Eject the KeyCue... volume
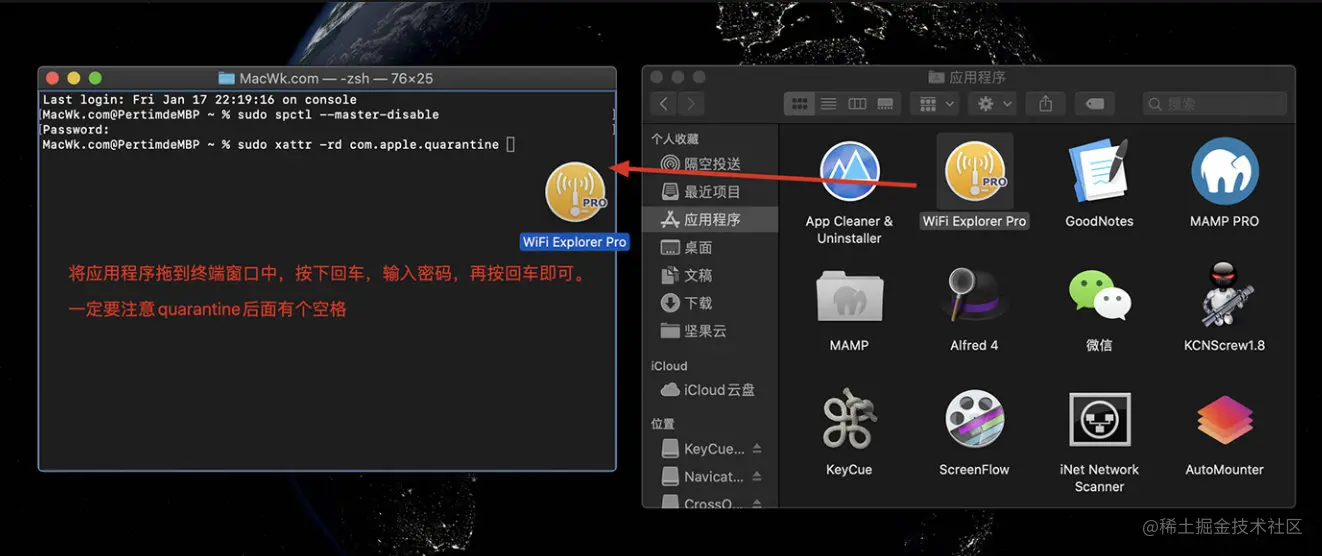The height and width of the screenshot is (556, 1322). pos(757,449)
